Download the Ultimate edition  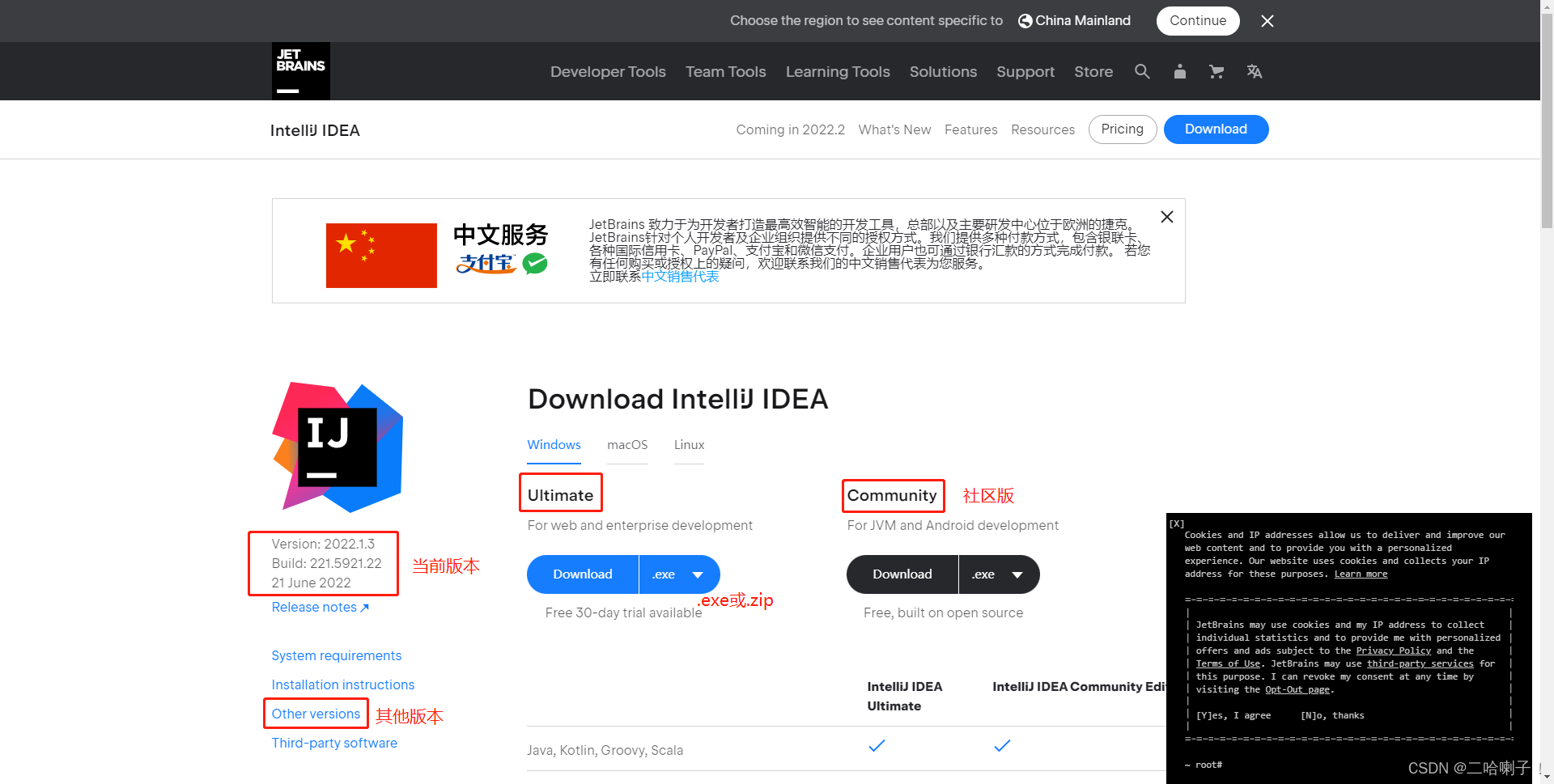[583, 574]
